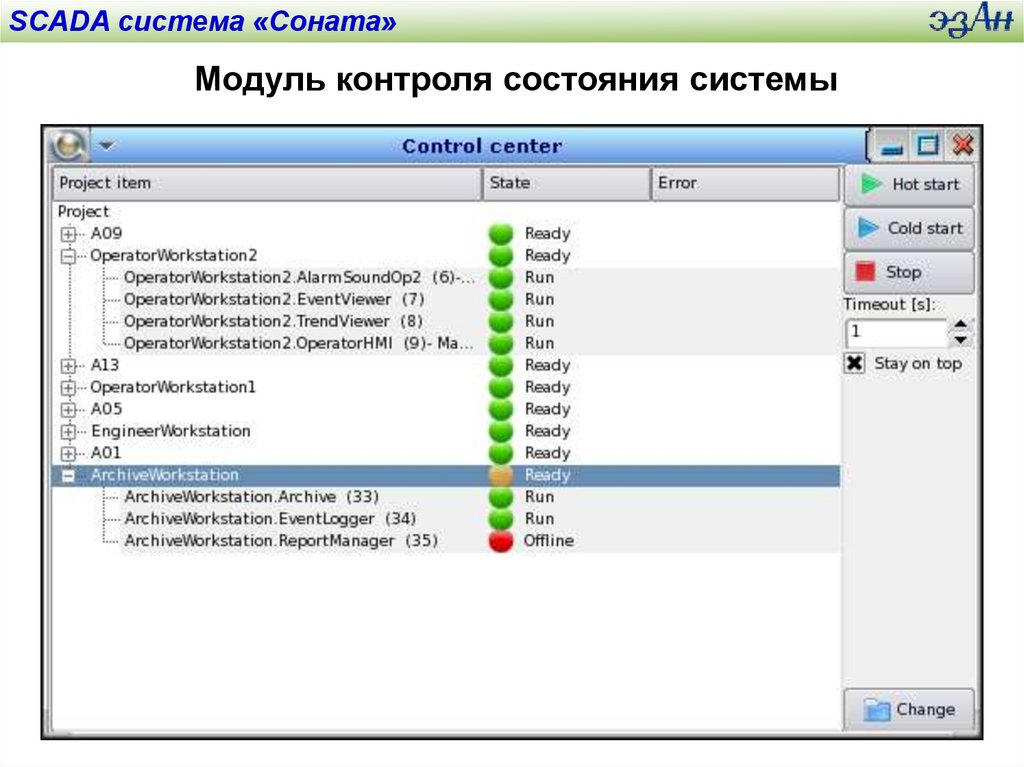Collapse the ArchiveWorkstation node
Image resolution: width=1024 pixels, height=767 pixels.
pyautogui.click(x=68, y=476)
